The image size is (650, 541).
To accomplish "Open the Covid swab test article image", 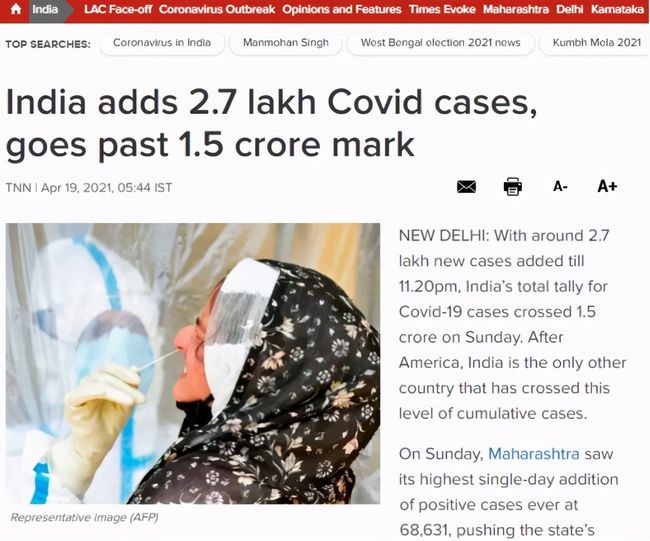I will [x=193, y=364].
